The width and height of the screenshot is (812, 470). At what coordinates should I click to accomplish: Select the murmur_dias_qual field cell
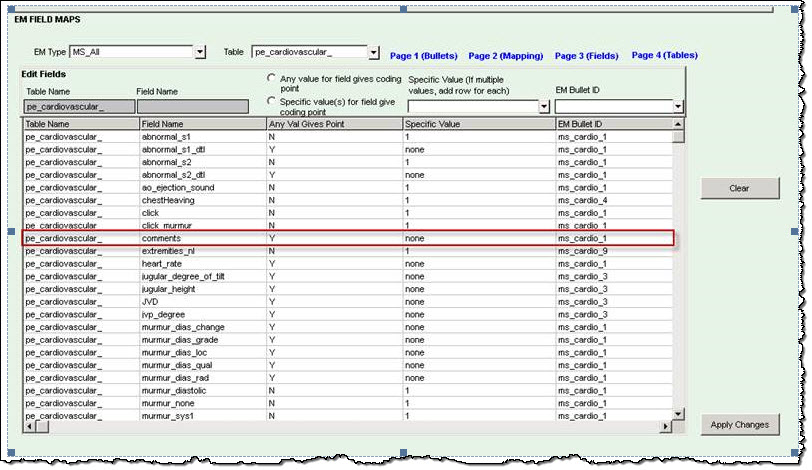(x=203, y=365)
